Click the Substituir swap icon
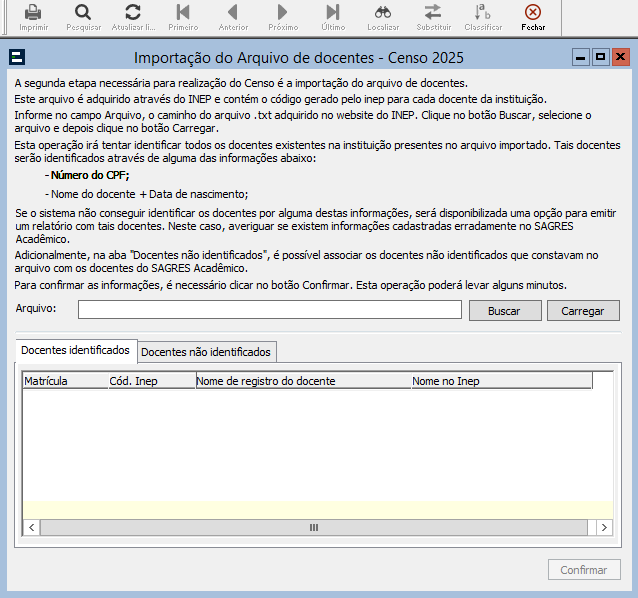This screenshot has width=638, height=598. (433, 13)
